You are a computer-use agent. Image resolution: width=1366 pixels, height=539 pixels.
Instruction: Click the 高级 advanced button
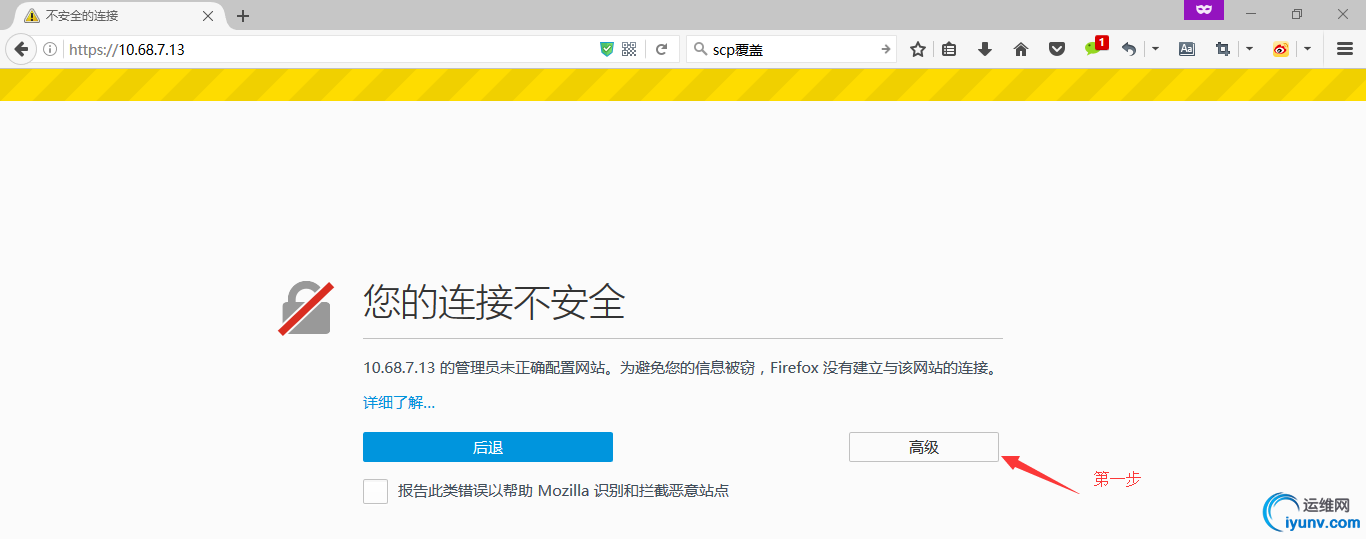click(924, 447)
